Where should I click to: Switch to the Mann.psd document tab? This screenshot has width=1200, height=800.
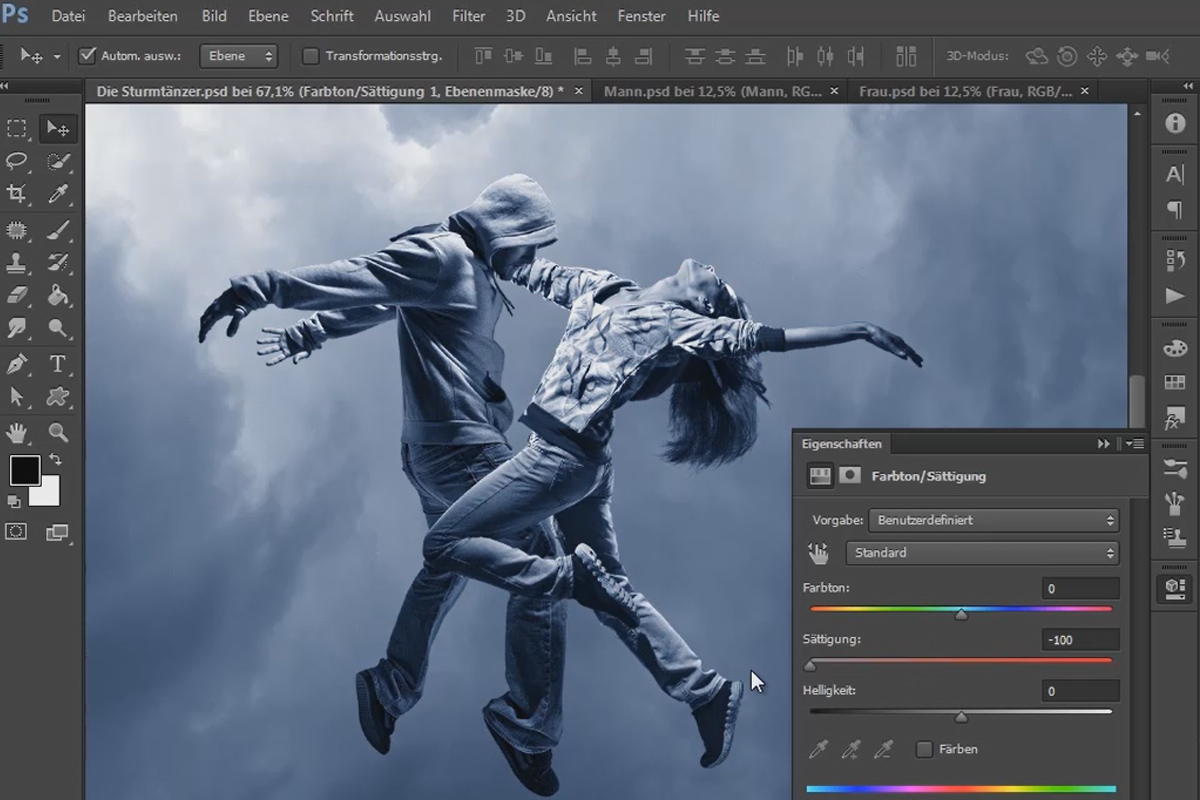click(x=714, y=91)
